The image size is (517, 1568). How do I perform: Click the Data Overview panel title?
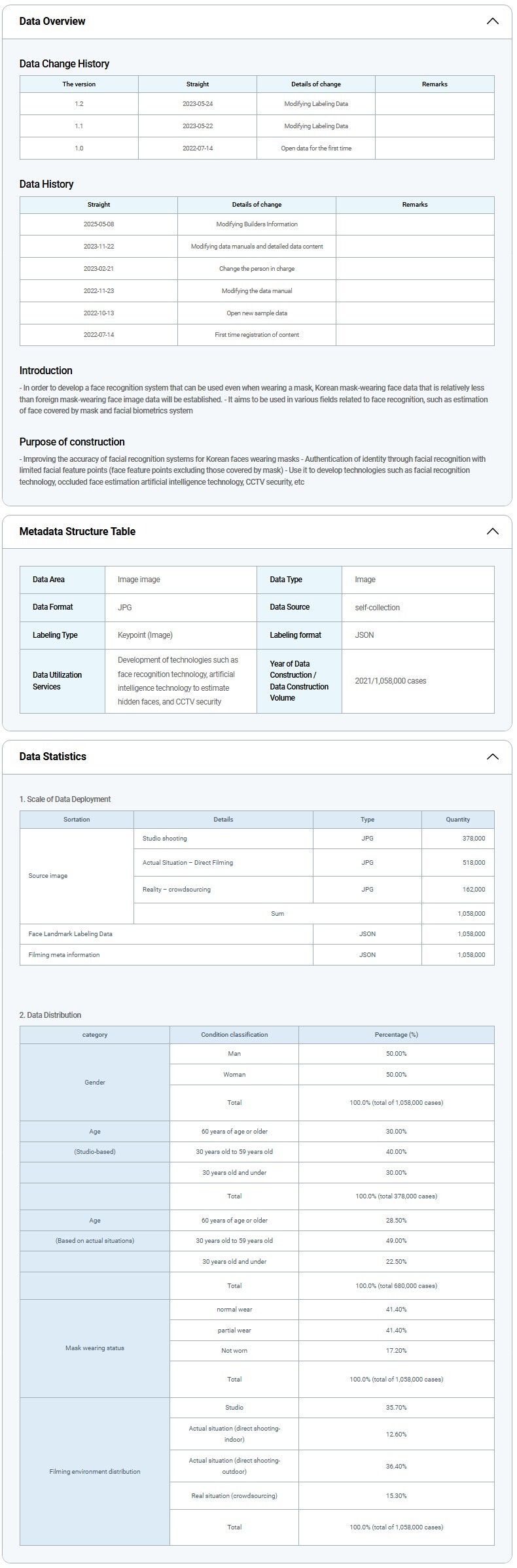click(52, 21)
